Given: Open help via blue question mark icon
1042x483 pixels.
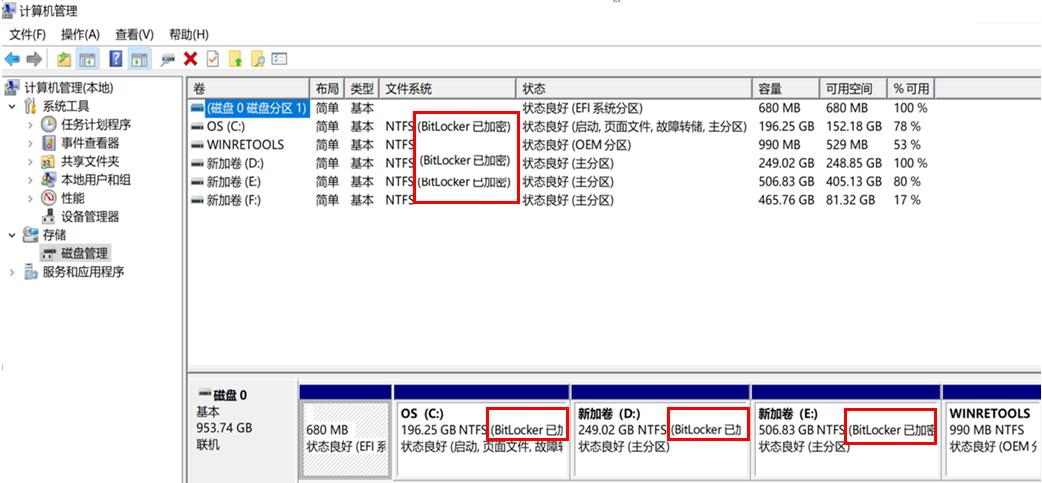Looking at the screenshot, I should coord(116,59).
